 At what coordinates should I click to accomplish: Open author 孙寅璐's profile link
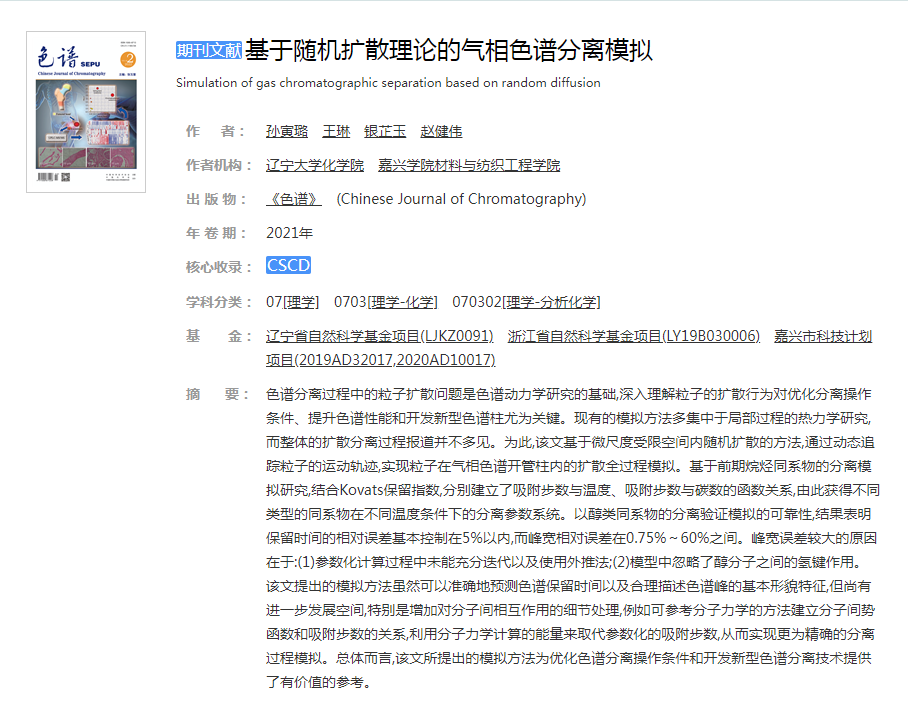287,132
